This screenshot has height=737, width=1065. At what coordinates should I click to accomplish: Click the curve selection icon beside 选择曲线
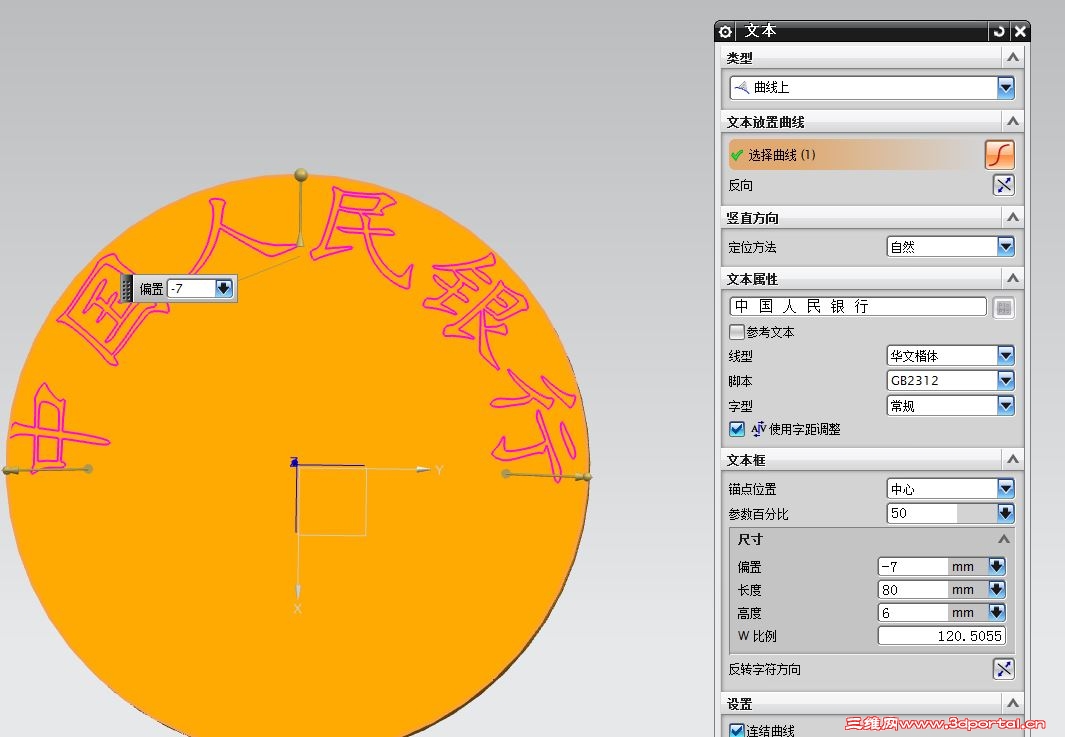click(999, 155)
